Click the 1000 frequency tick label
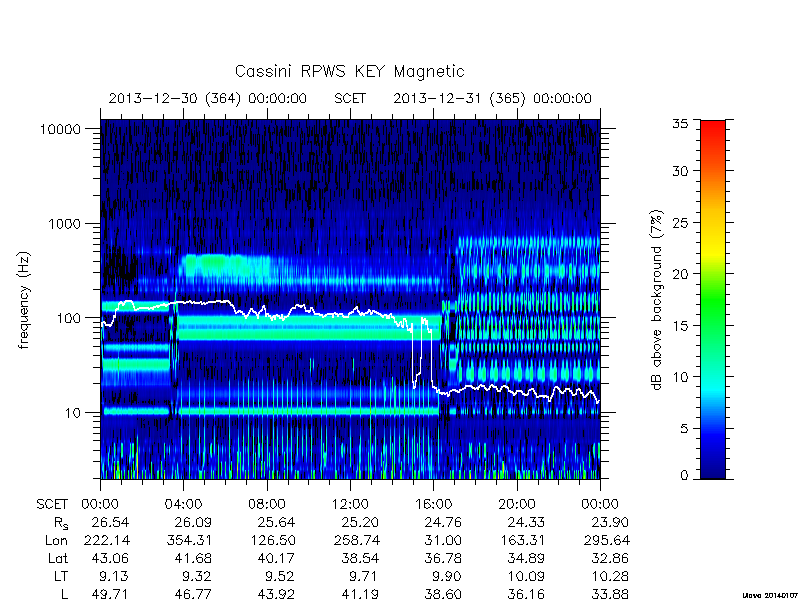 (65, 224)
